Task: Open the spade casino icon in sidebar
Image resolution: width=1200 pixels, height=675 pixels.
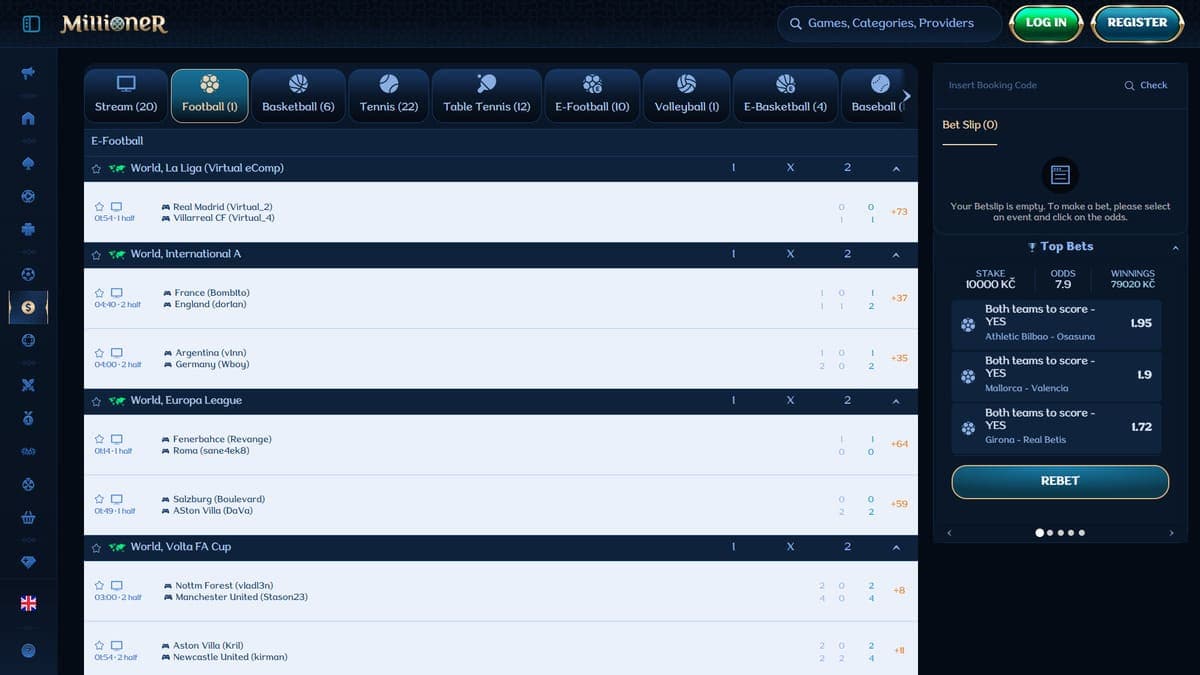Action: coord(28,163)
